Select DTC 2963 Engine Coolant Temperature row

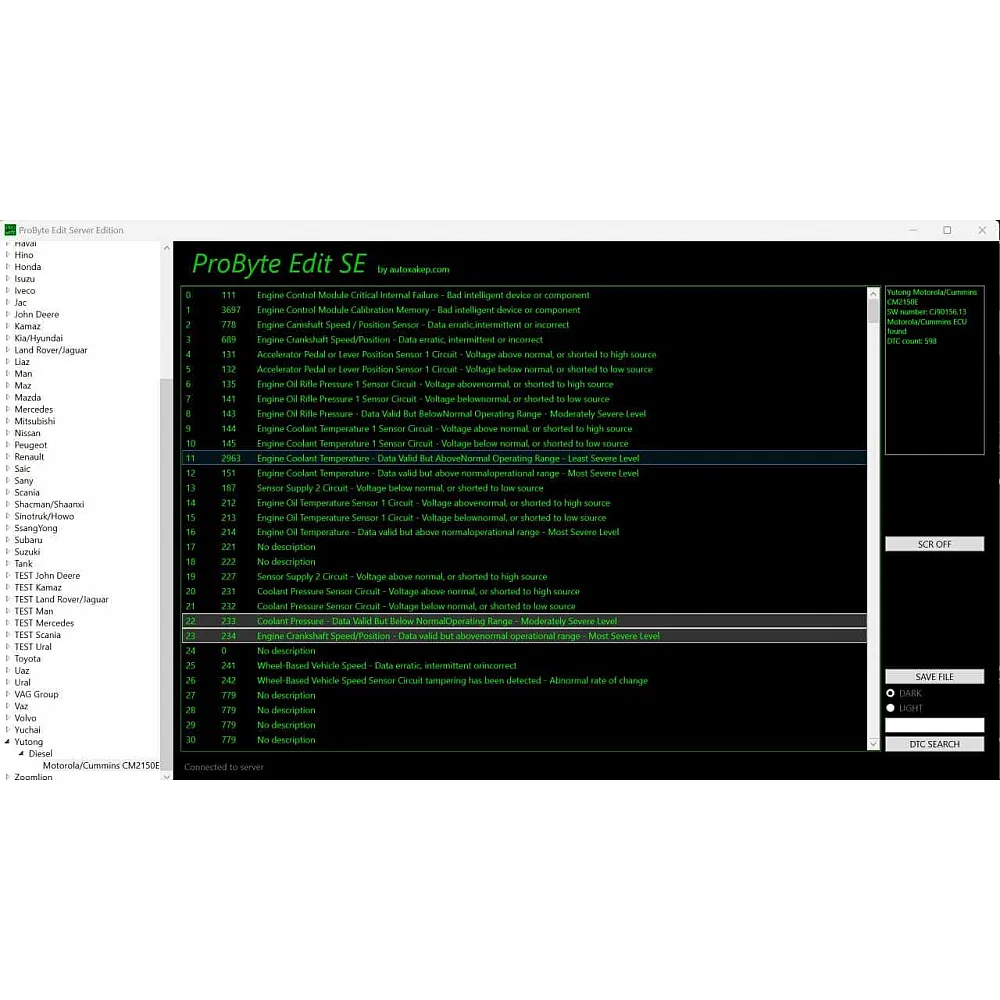[x=447, y=458]
